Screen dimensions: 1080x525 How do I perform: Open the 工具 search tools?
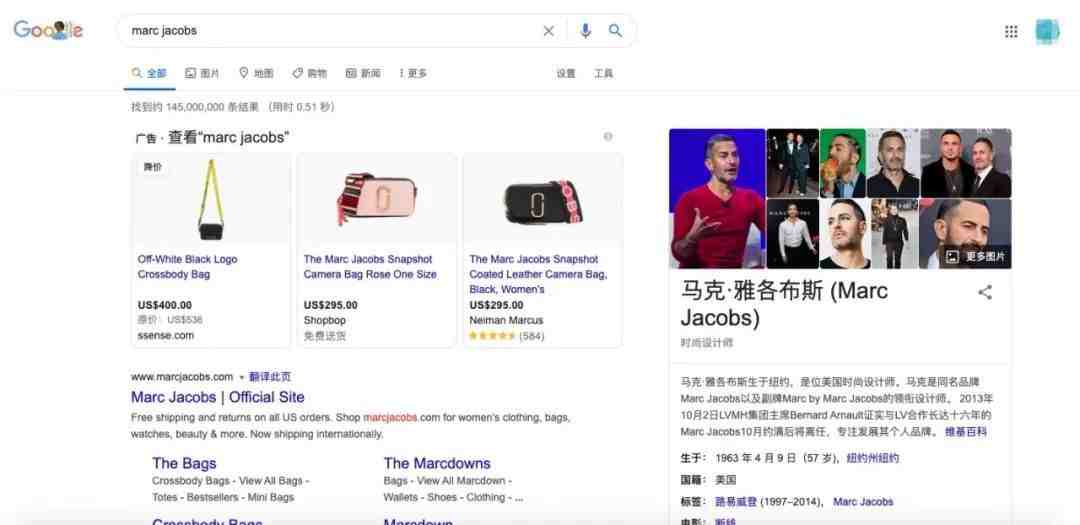(603, 73)
